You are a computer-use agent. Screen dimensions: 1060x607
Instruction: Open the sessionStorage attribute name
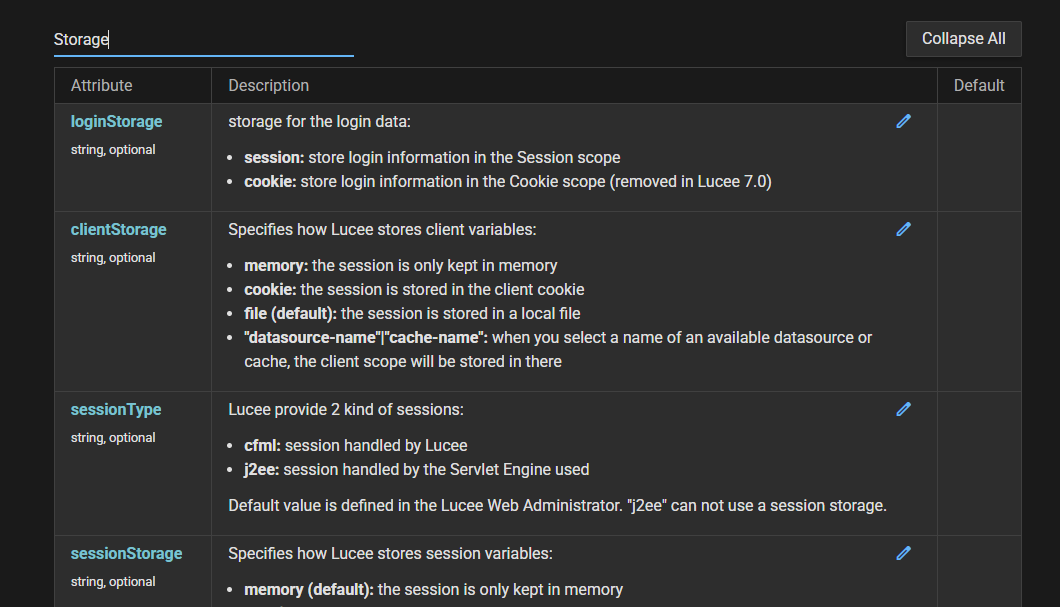126,554
